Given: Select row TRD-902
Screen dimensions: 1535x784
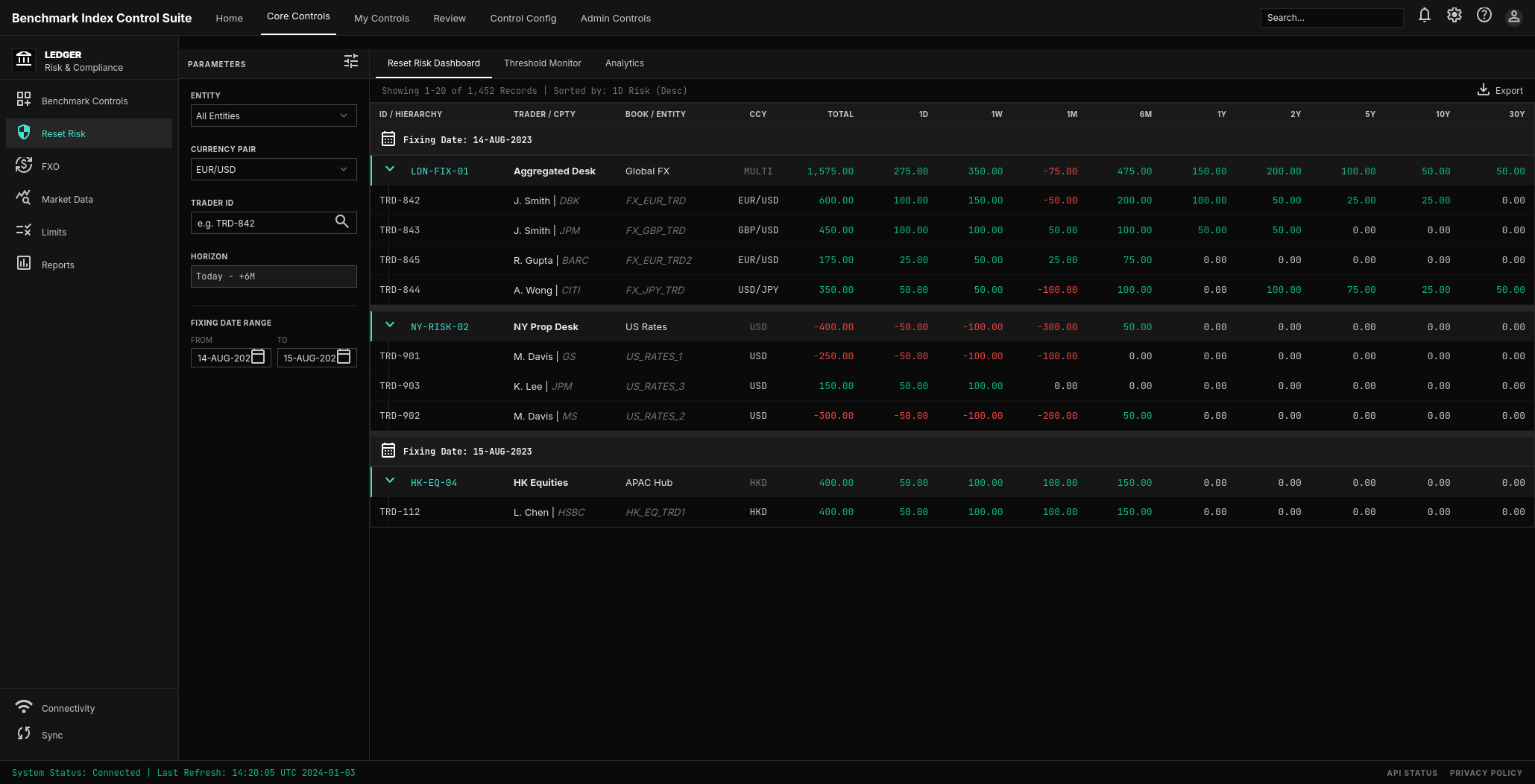Looking at the screenshot, I should point(952,416).
